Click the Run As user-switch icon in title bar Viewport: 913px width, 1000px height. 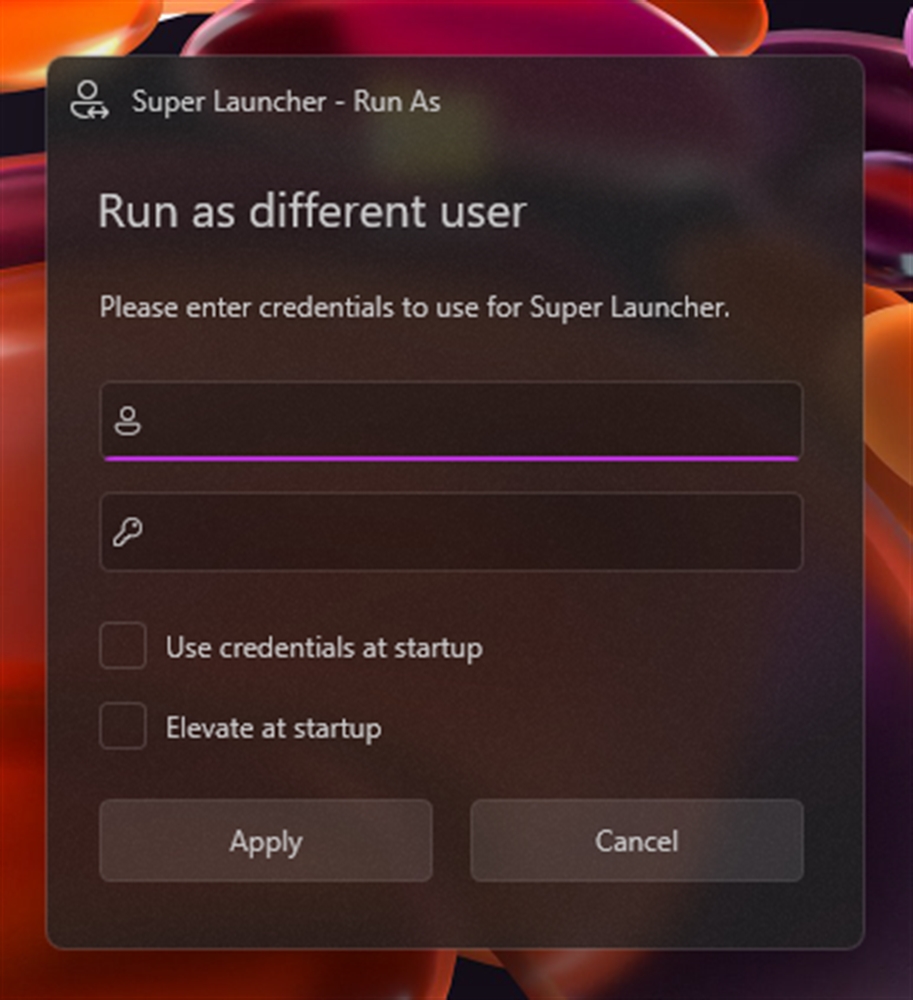click(89, 100)
